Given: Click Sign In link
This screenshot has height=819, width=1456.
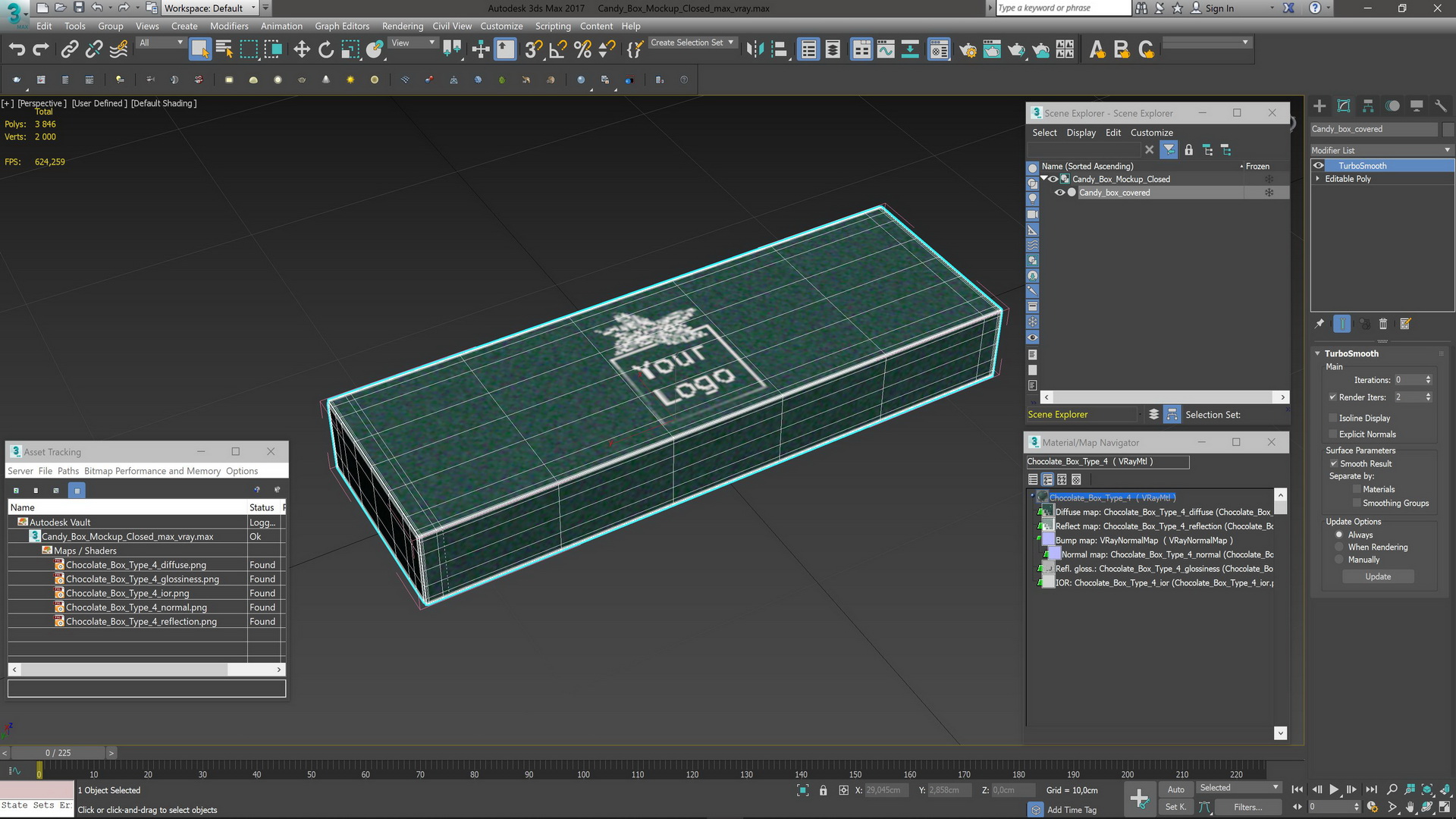Looking at the screenshot, I should (x=1219, y=8).
